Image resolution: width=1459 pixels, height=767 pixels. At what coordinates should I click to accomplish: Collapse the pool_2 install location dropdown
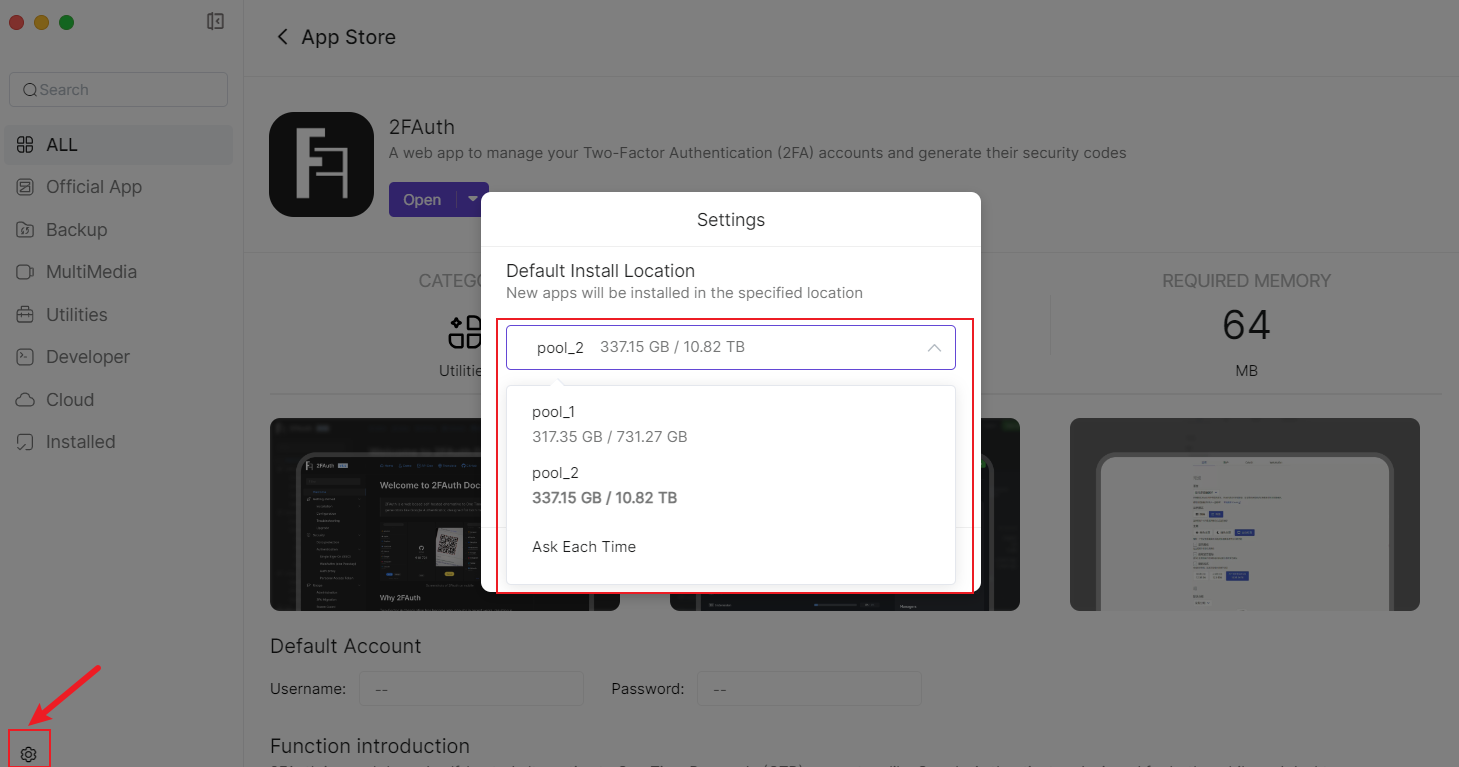[933, 348]
